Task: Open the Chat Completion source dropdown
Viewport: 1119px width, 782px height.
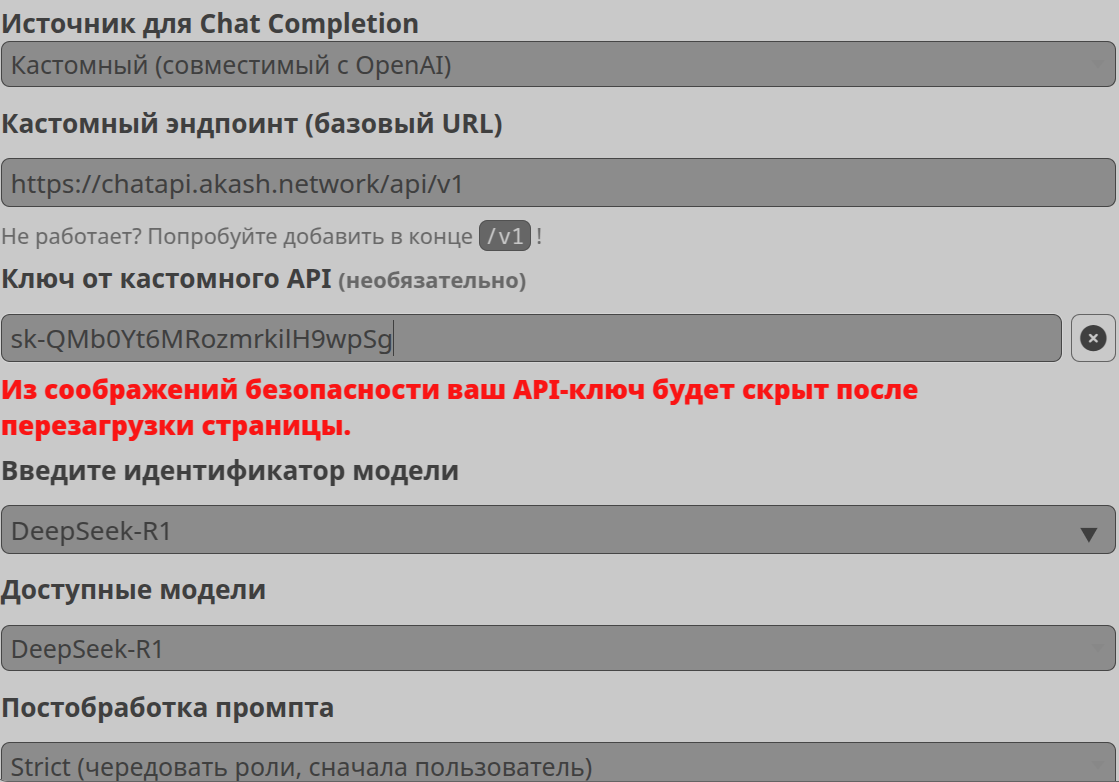Action: [558, 65]
